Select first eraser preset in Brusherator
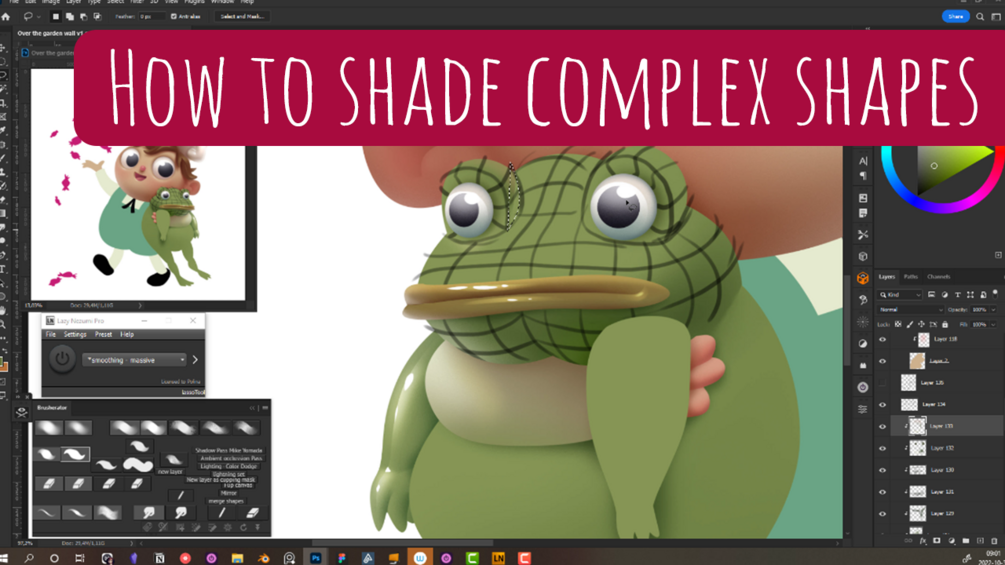 coord(49,484)
